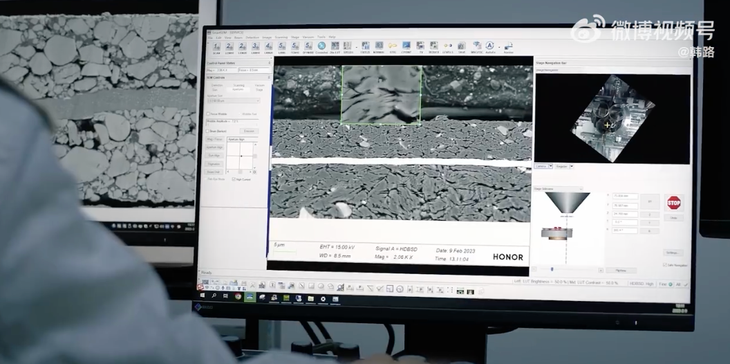Viewport: 730px width, 364px height.
Task: Click the Stigmation button
Action: [214, 164]
